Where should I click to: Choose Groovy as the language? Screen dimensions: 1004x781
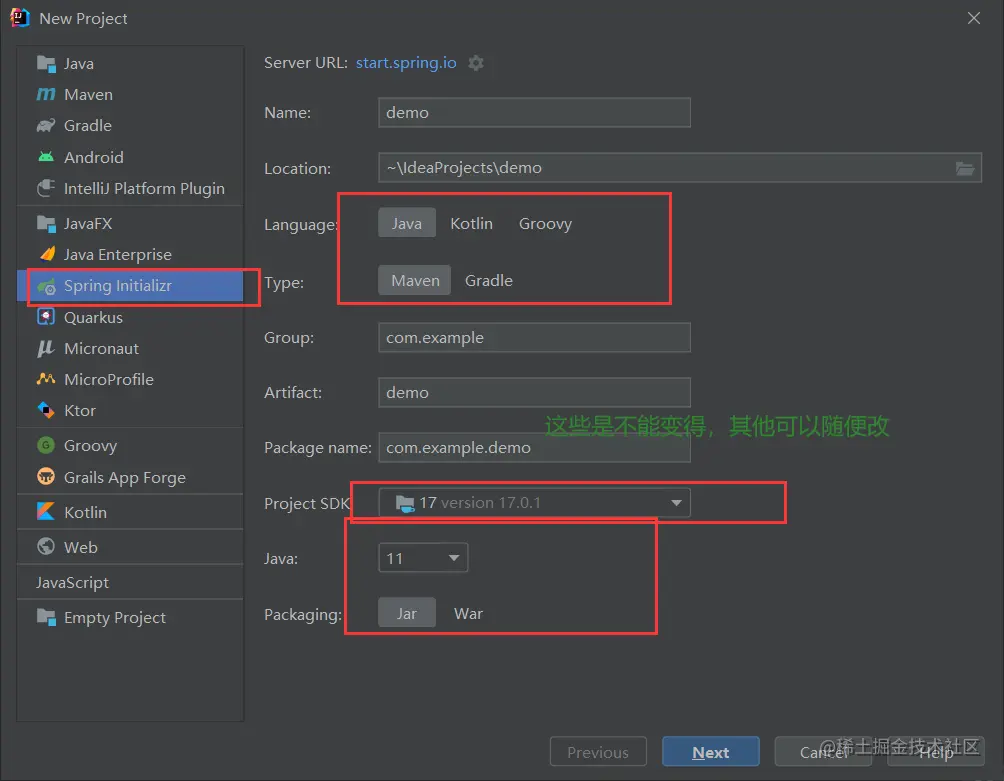545,223
